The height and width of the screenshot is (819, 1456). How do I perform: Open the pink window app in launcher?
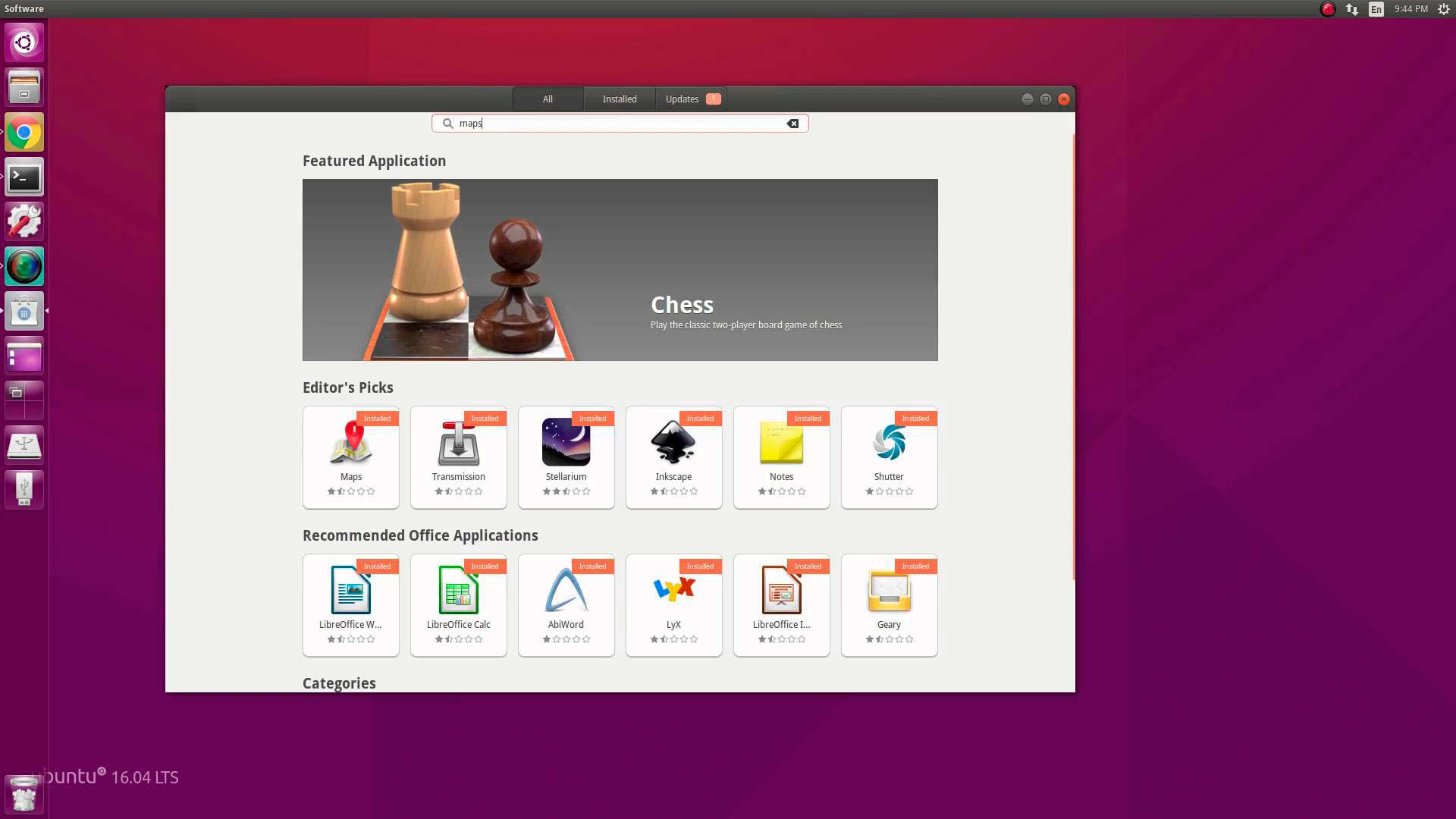point(24,356)
